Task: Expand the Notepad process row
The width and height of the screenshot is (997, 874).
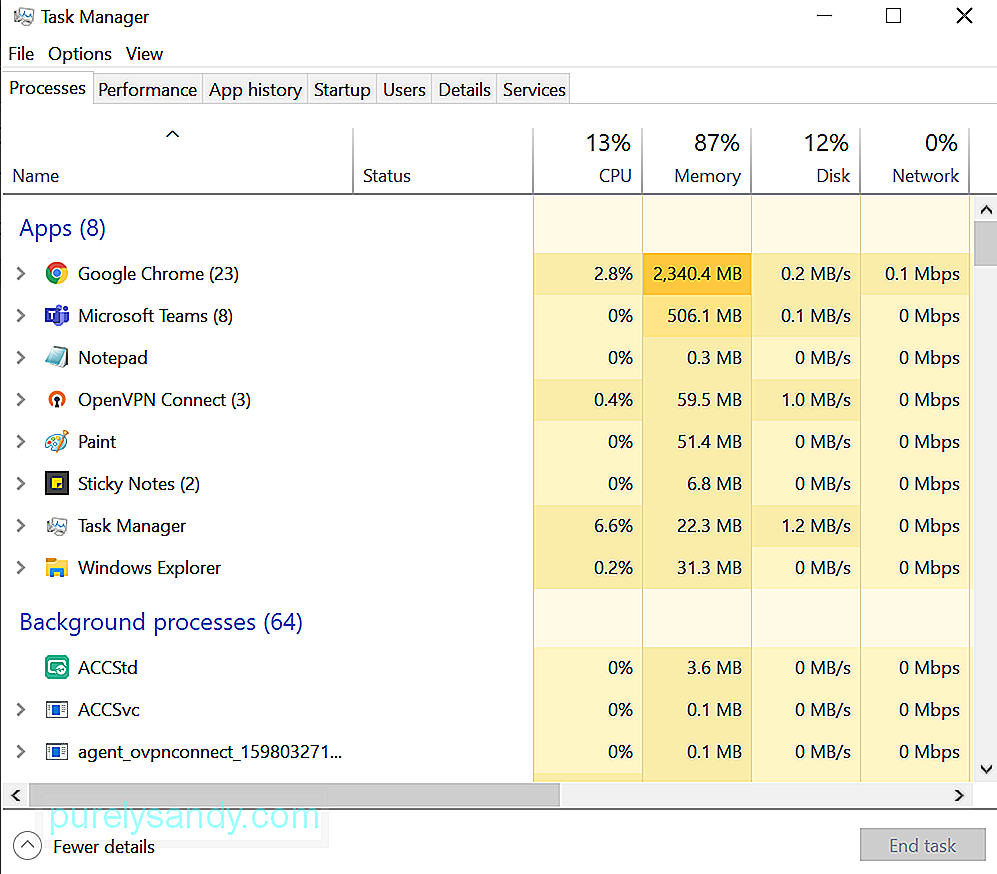Action: click(x=21, y=357)
